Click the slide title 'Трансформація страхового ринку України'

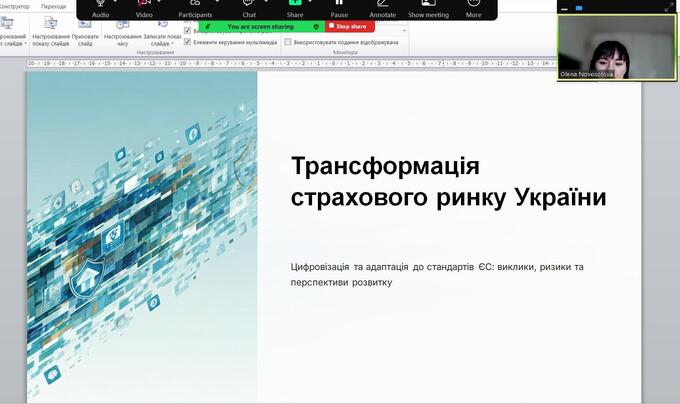(448, 181)
